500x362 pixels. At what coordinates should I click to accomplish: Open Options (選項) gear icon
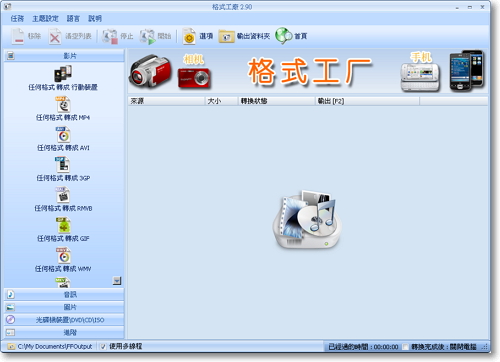[189, 36]
